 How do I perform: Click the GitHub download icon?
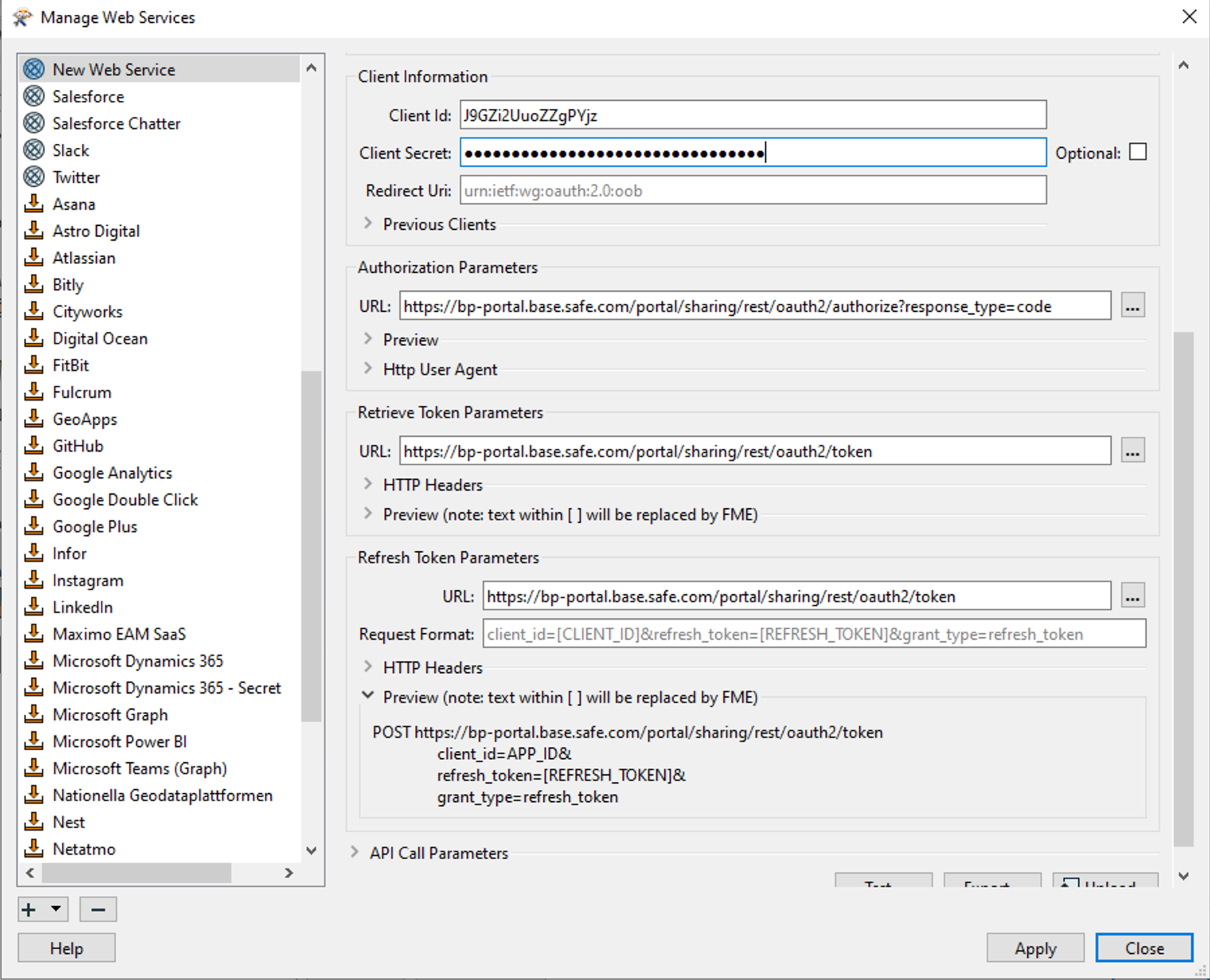coord(34,445)
